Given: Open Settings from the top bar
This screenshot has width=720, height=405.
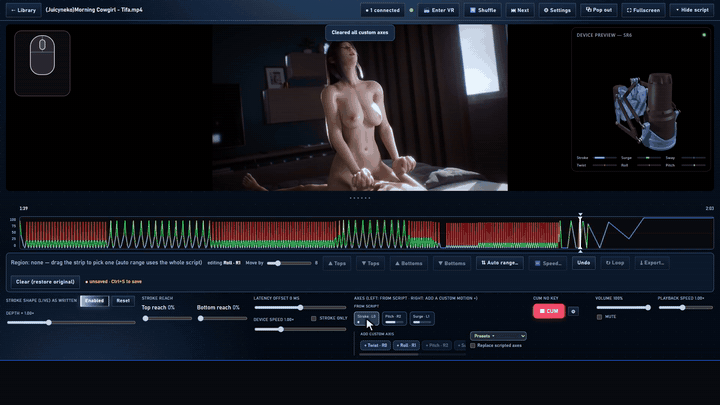Looking at the screenshot, I should pos(557,10).
